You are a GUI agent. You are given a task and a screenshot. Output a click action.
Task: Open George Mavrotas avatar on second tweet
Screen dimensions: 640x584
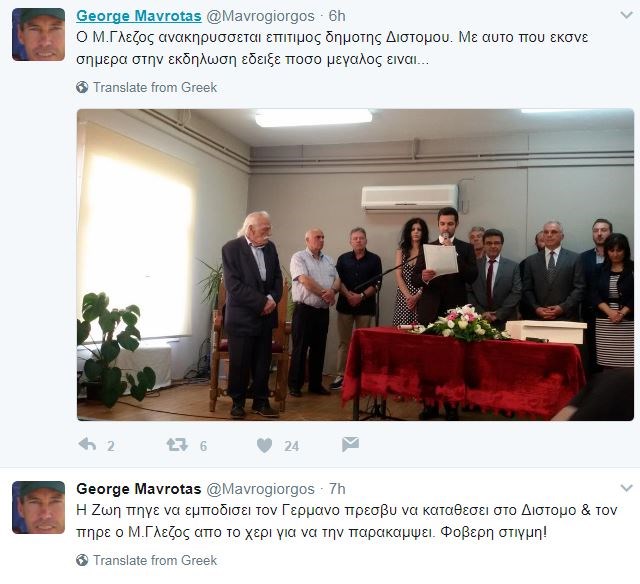click(38, 507)
